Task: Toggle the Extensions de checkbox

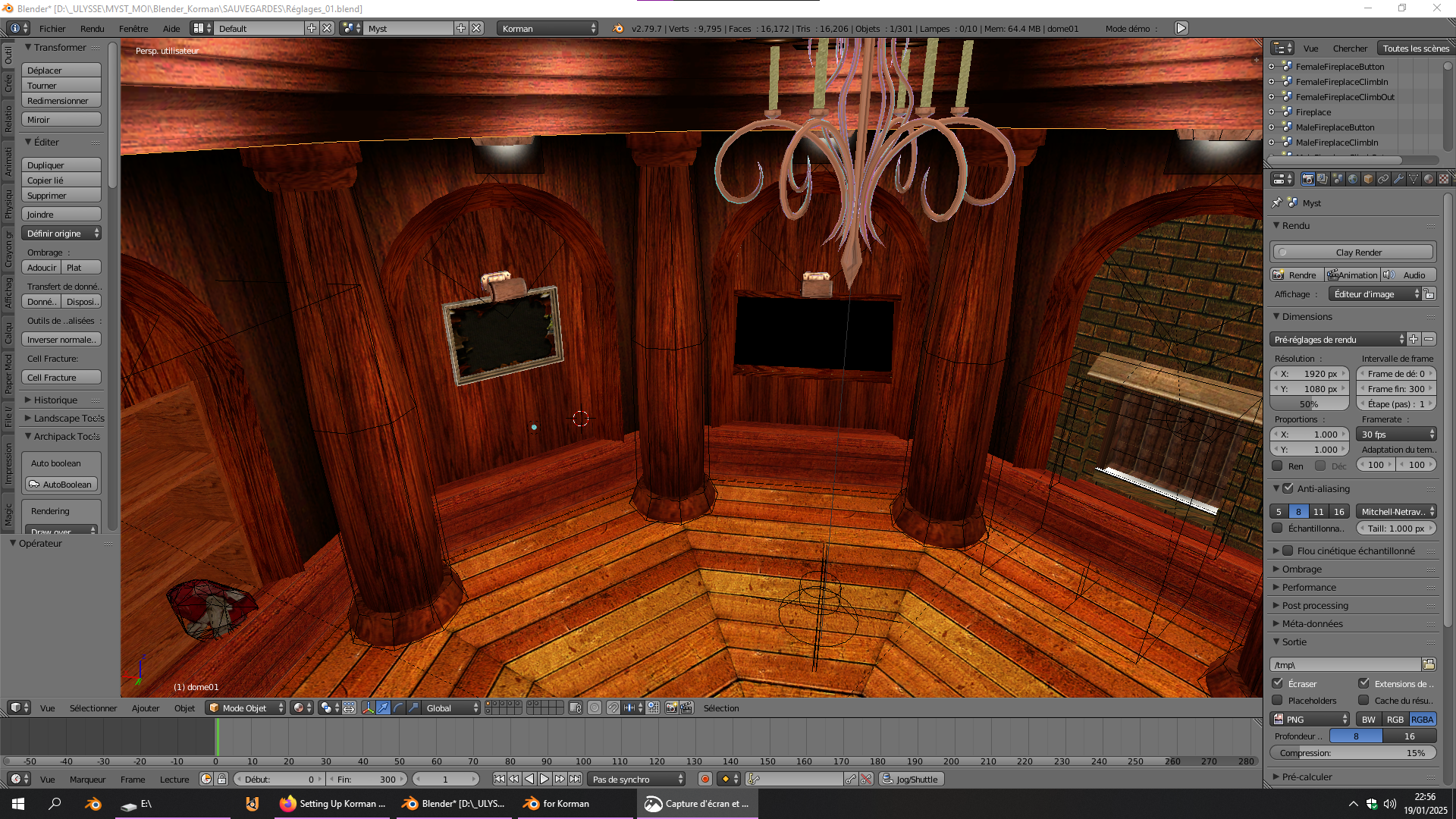Action: click(x=1363, y=683)
